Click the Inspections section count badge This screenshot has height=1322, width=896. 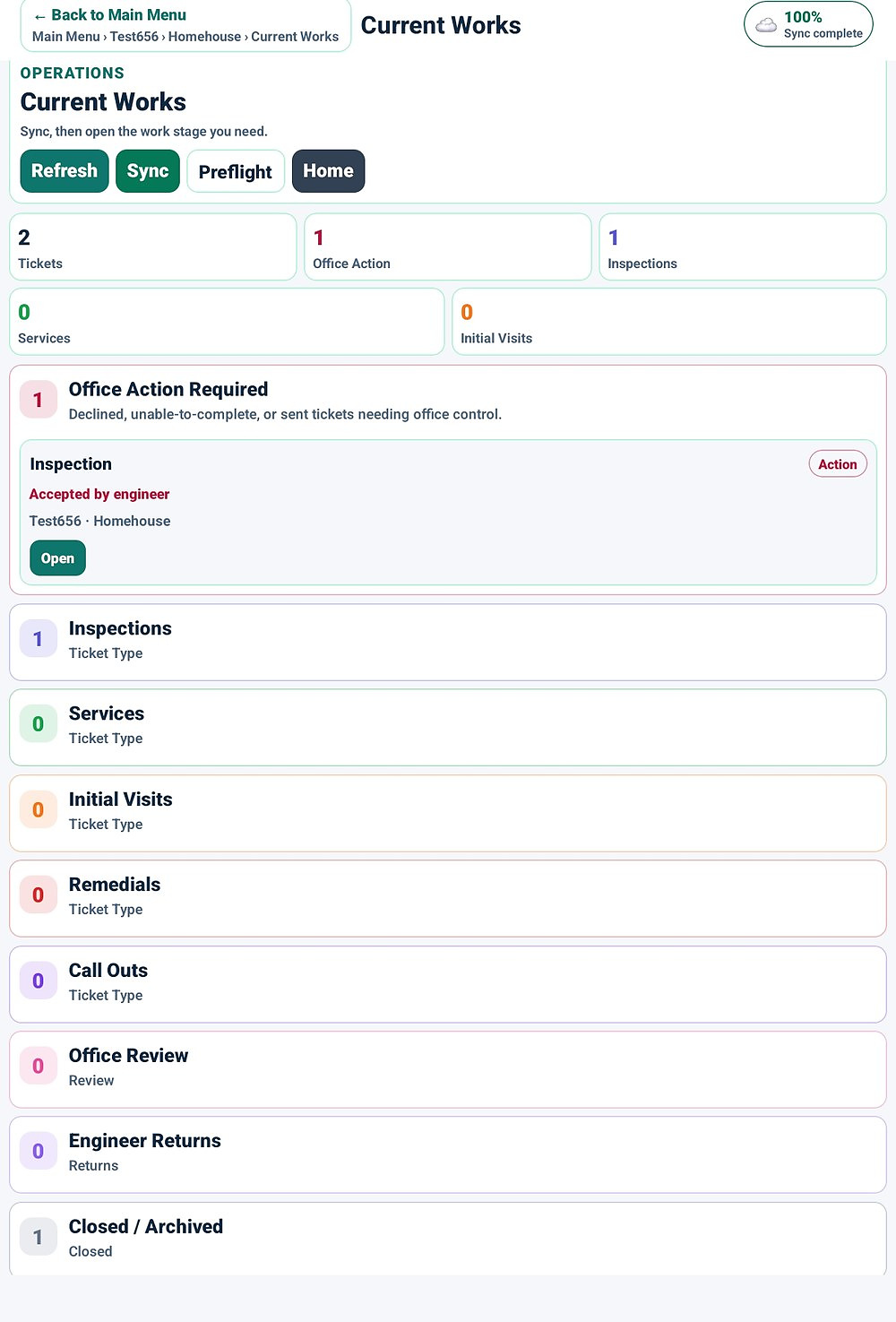(39, 639)
